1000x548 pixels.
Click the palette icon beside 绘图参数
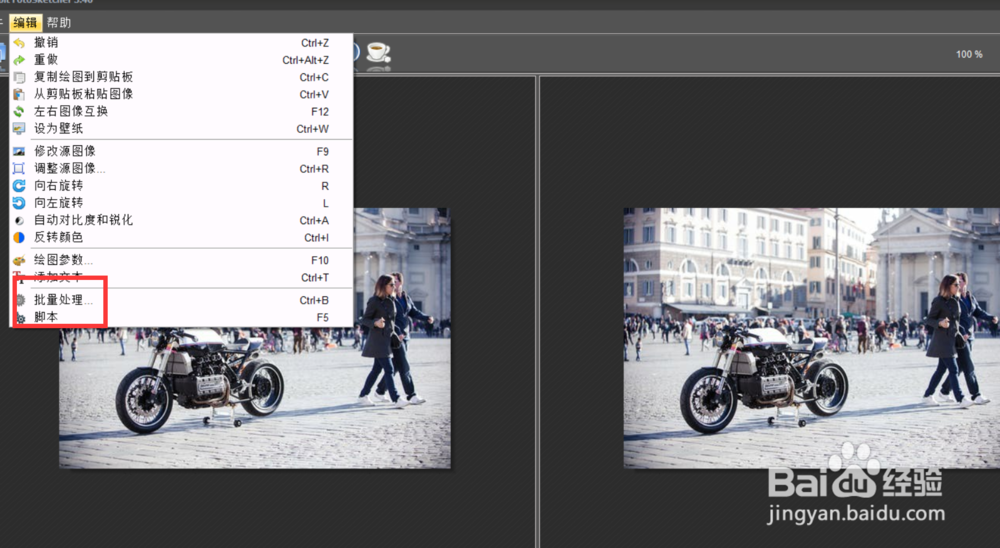[x=19, y=260]
